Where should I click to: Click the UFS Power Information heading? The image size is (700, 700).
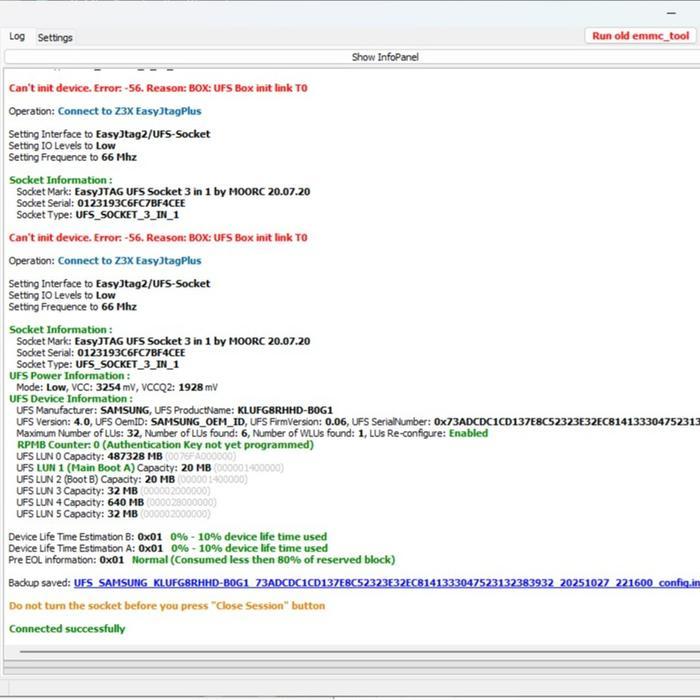(70, 376)
